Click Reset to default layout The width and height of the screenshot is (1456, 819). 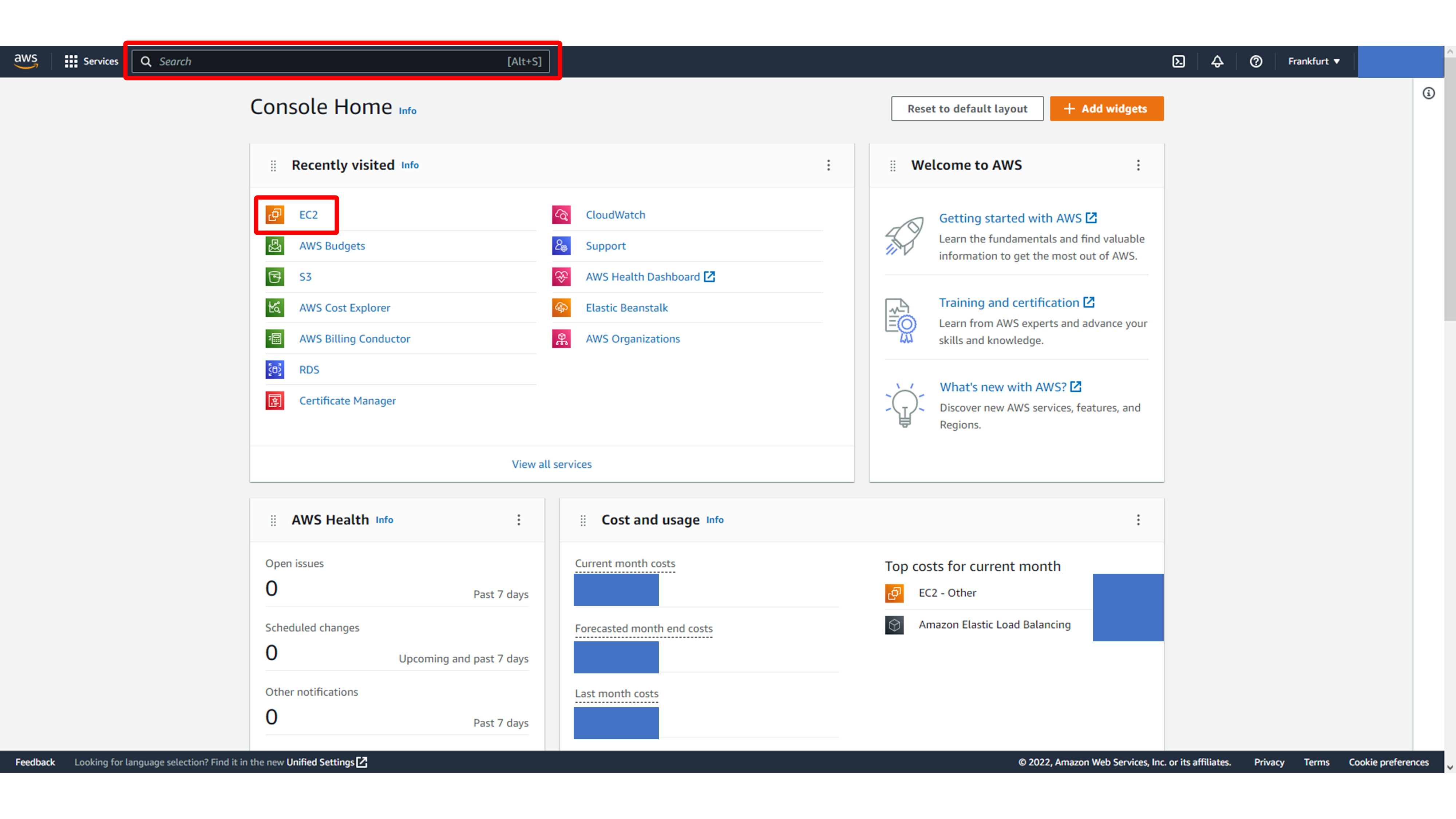(967, 108)
